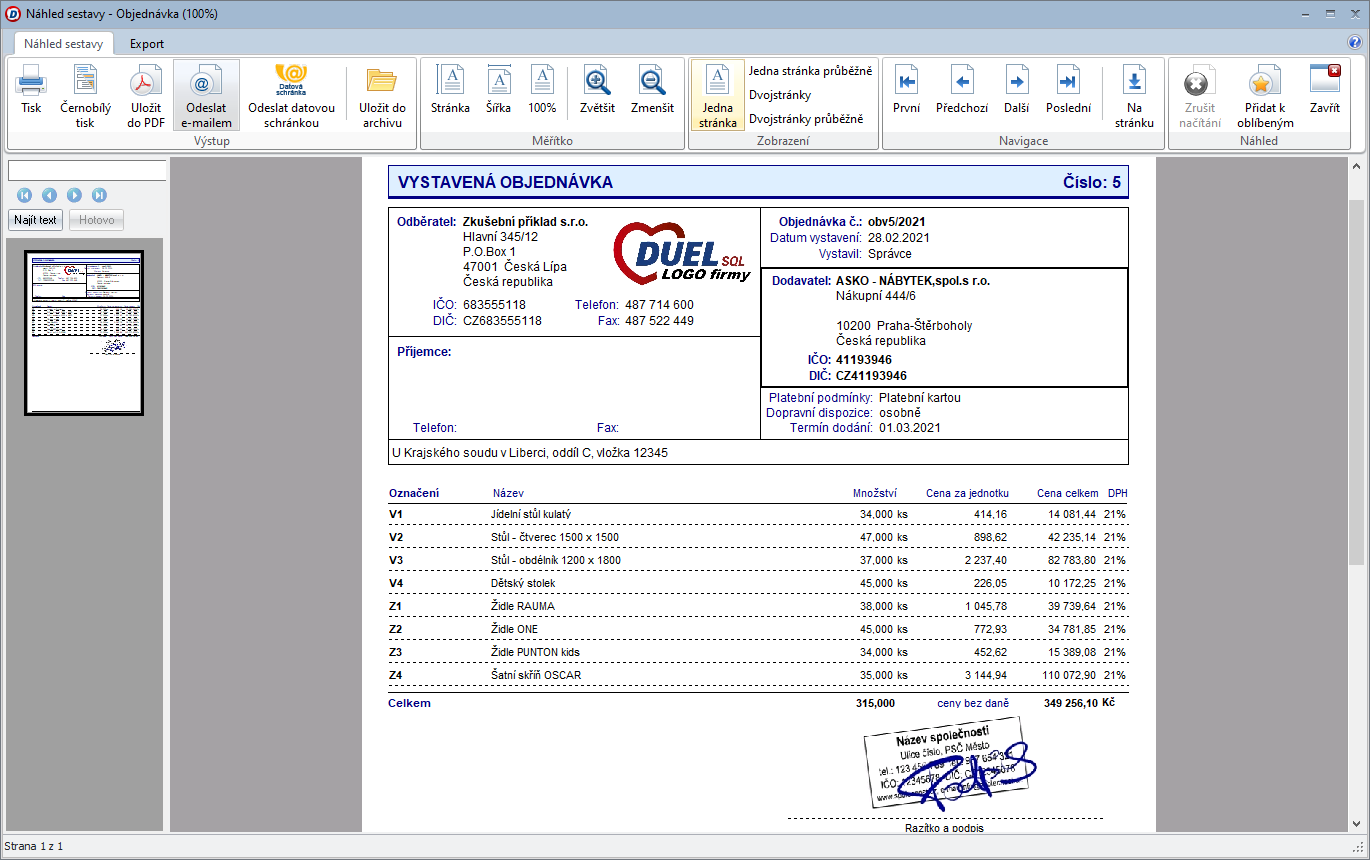Click the title bar application icon
The image size is (1370, 860).
[13, 14]
